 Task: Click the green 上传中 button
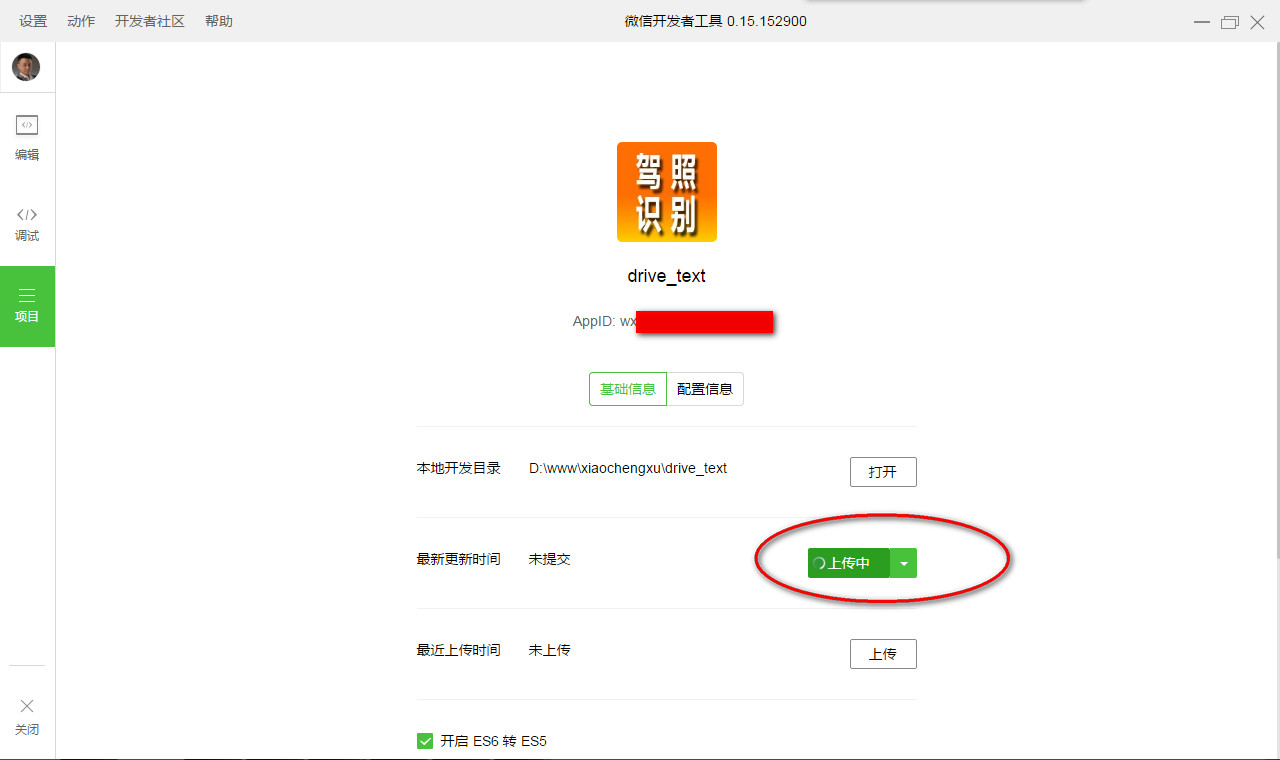(x=848, y=563)
